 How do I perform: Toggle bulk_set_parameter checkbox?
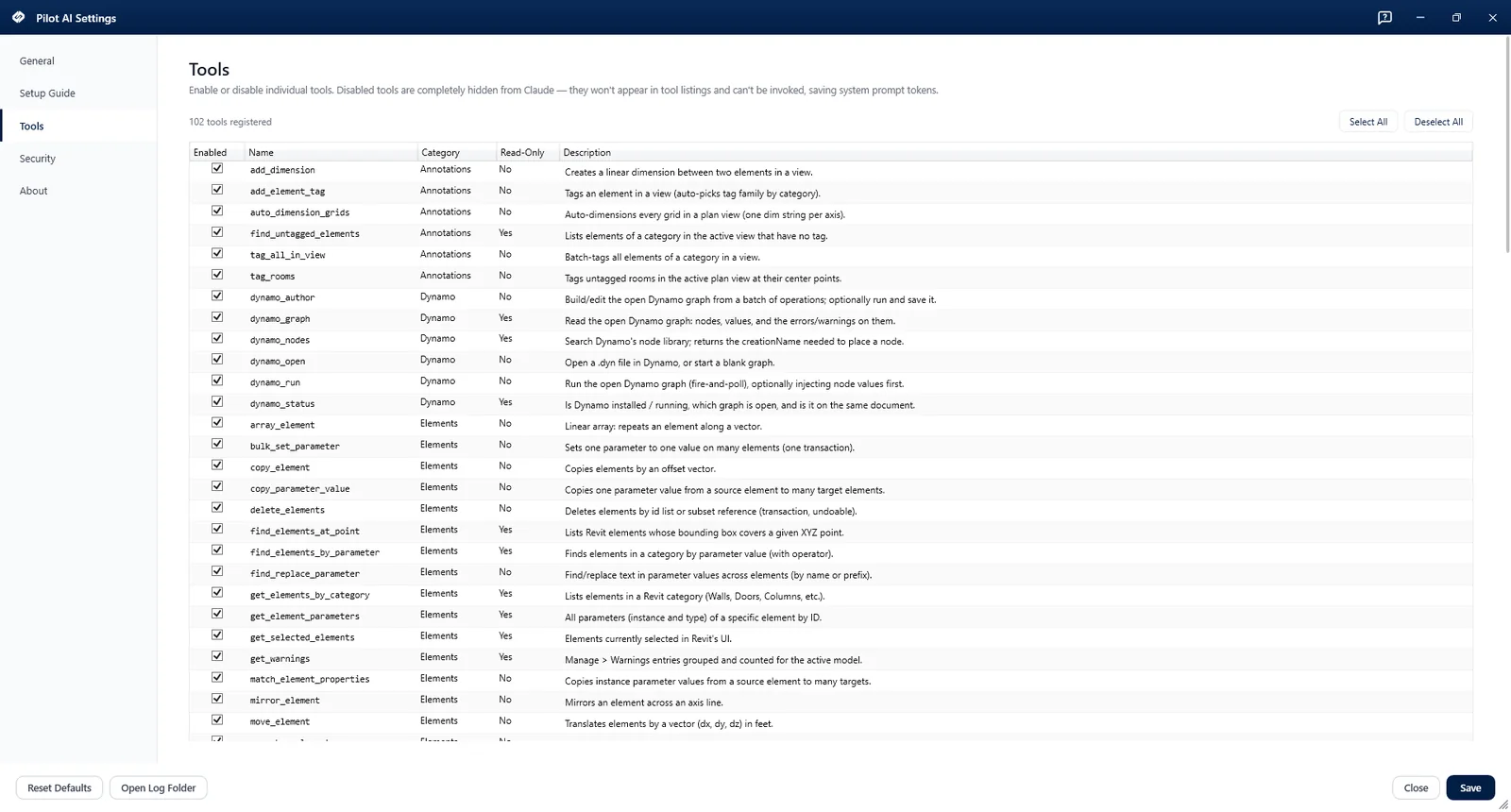tap(217, 444)
